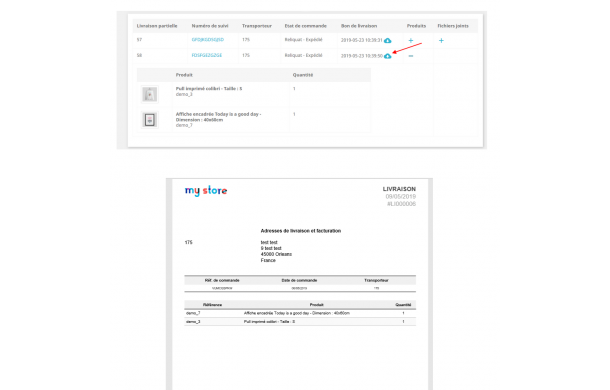
Task: Click the demo_7 reference in PDF table
Action: tap(193, 313)
